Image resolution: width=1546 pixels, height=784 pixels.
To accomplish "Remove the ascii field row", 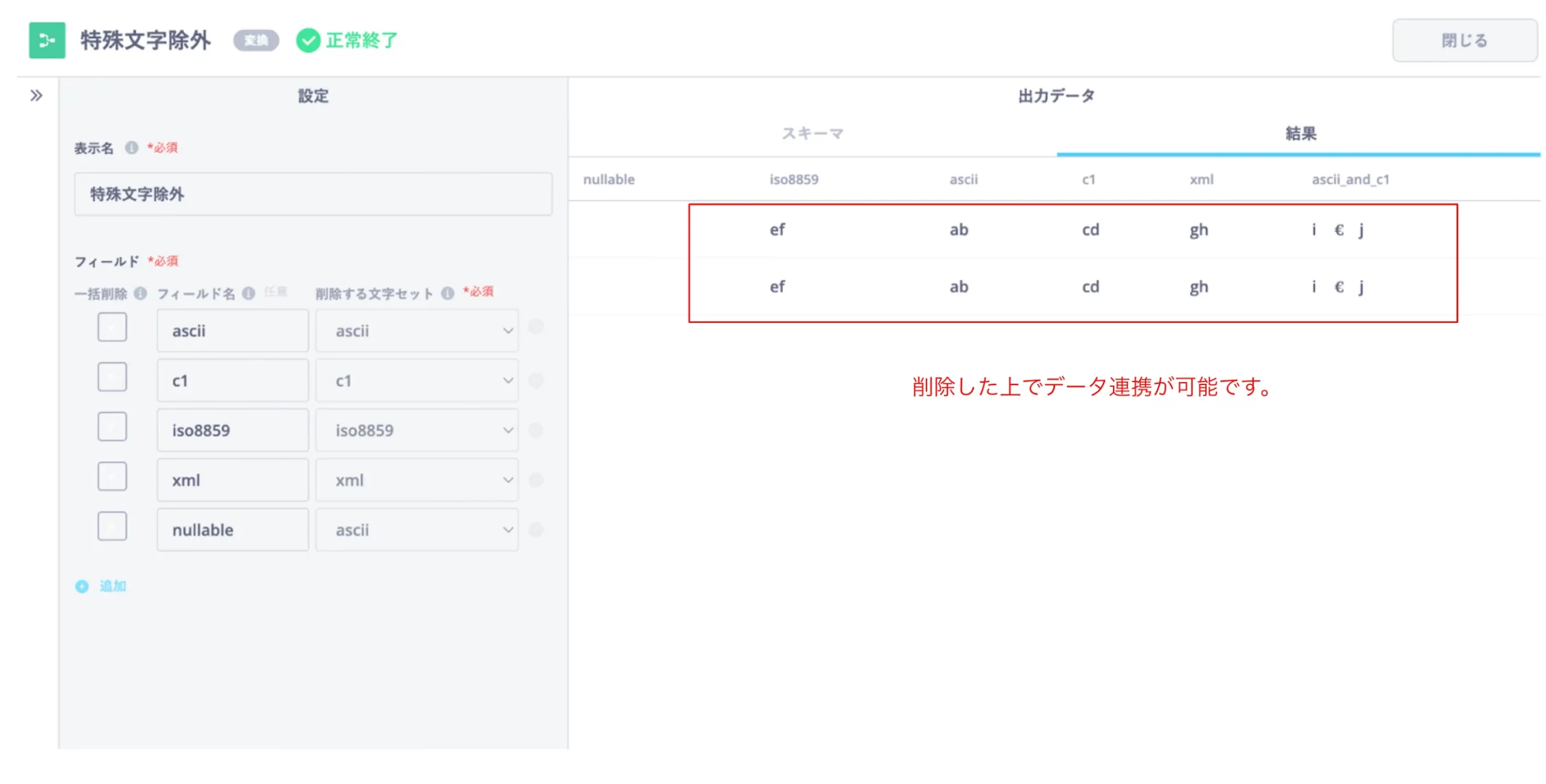I will [x=536, y=327].
